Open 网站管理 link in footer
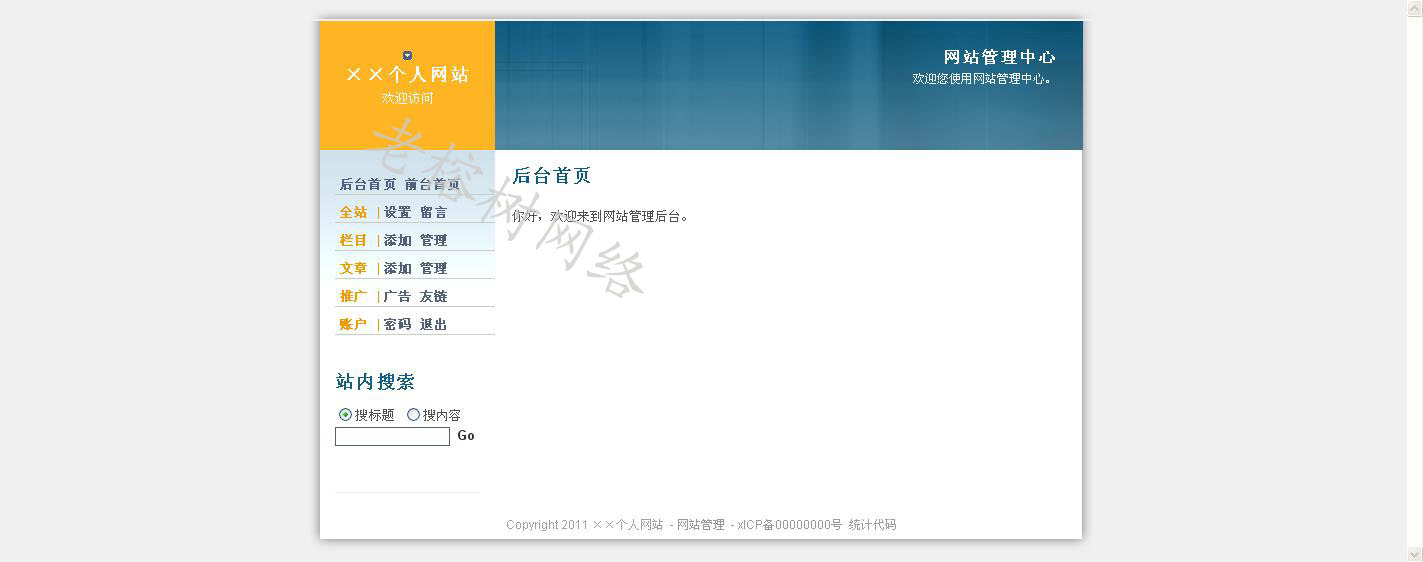Image resolution: width=1423 pixels, height=562 pixels. pos(701,525)
